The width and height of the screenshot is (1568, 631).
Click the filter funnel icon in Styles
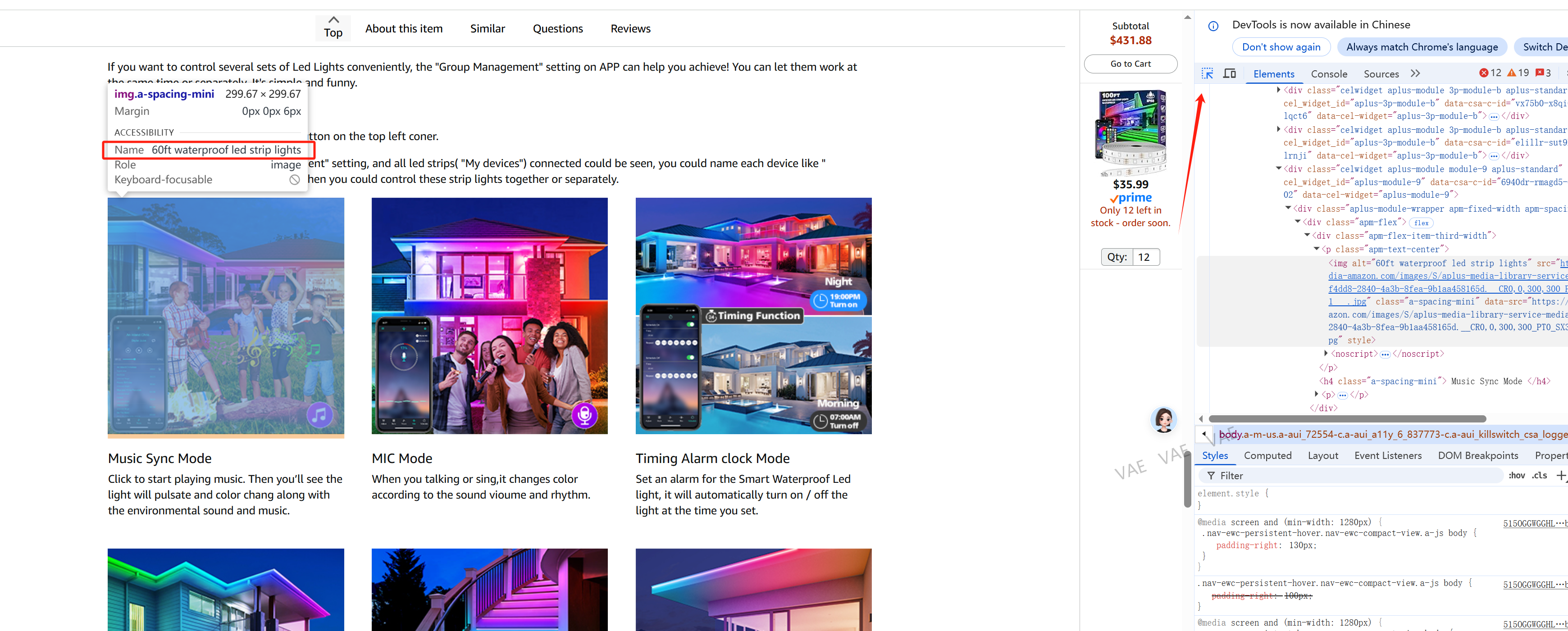click(1211, 476)
